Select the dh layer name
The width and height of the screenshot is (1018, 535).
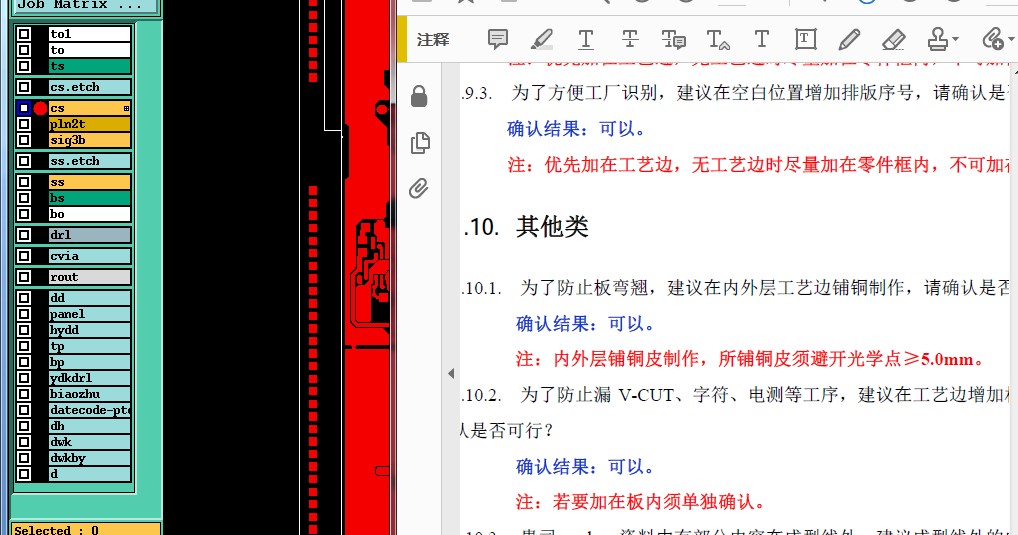click(90, 426)
